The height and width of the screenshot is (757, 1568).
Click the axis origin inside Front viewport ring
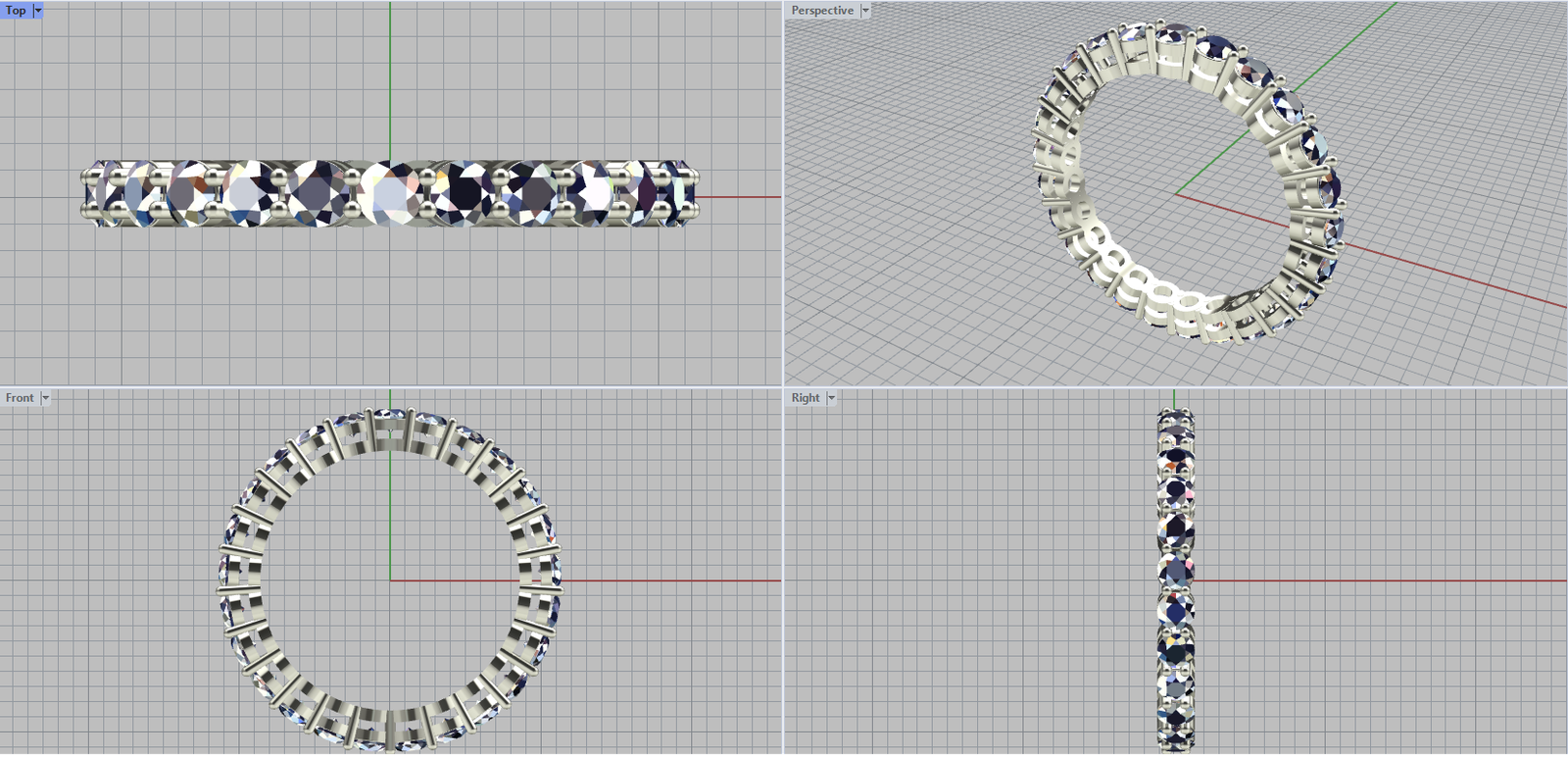(x=390, y=580)
